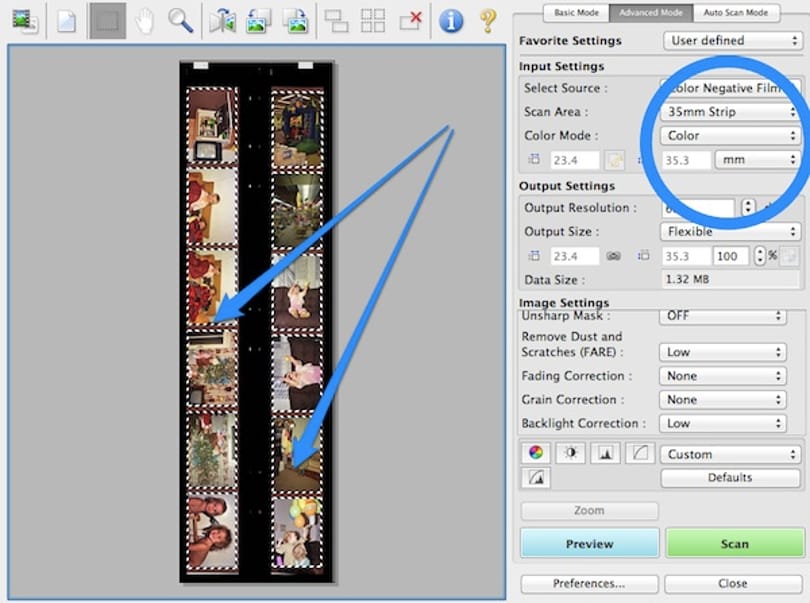
Task: Open the Fading Correction dropdown
Action: click(x=723, y=376)
